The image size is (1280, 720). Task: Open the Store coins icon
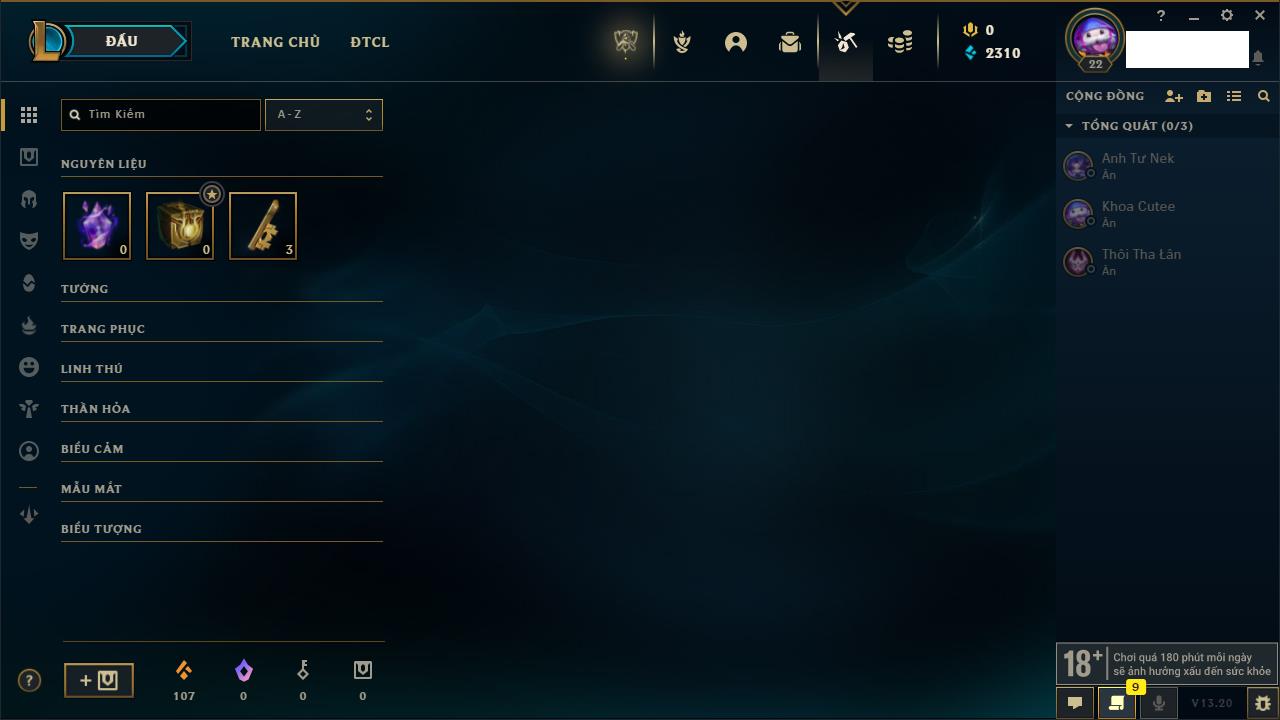point(900,42)
